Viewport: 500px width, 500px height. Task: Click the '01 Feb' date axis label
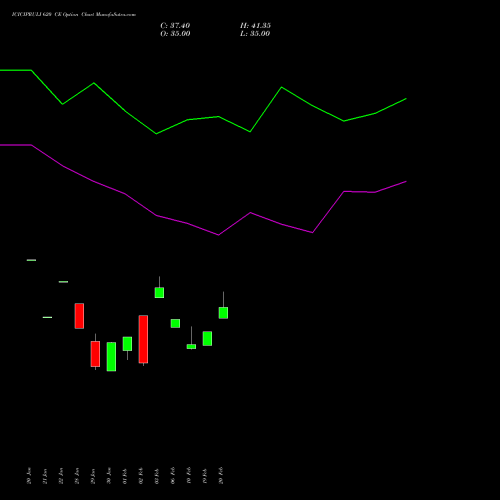[125, 476]
